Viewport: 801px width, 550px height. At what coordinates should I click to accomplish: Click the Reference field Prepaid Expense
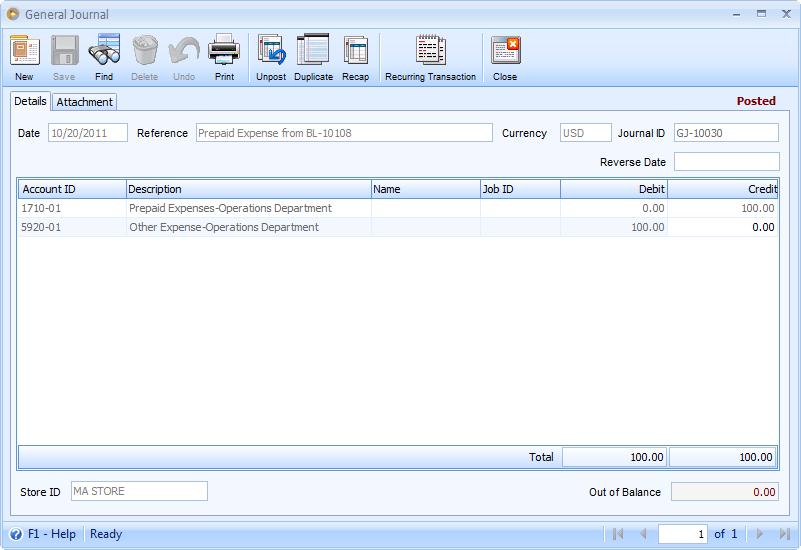(344, 133)
